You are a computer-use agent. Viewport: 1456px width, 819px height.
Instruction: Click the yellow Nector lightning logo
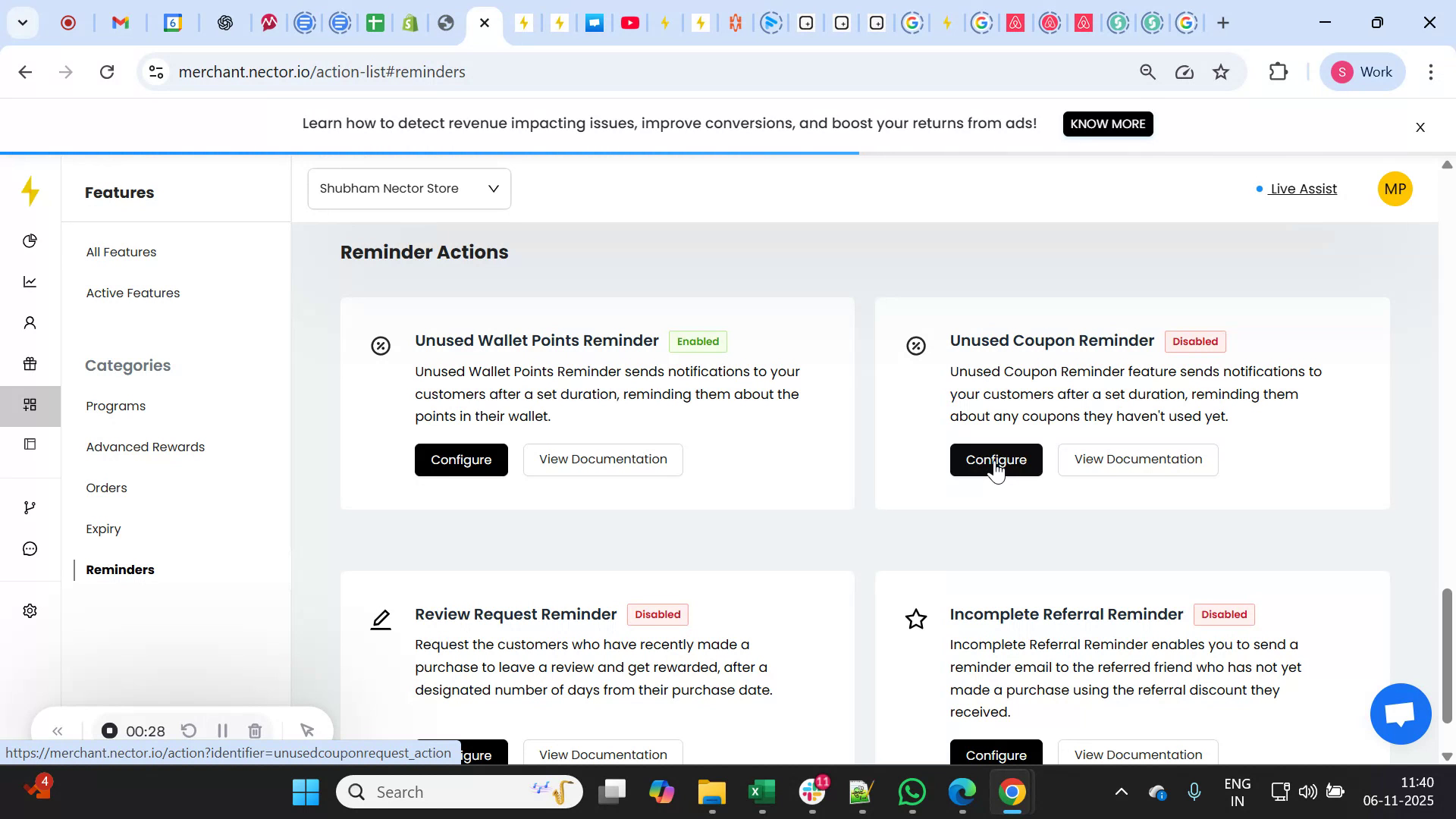30,191
